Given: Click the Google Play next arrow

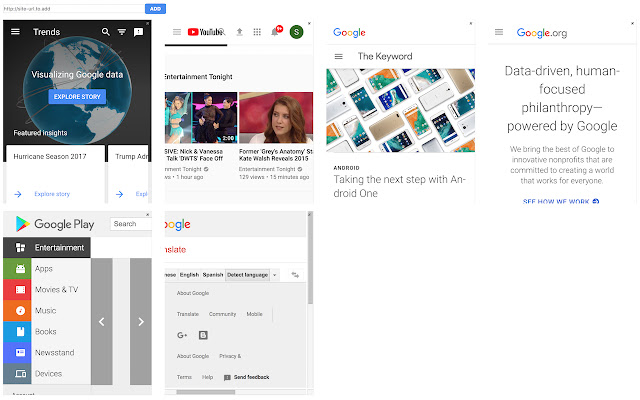Looking at the screenshot, I should (x=141, y=322).
